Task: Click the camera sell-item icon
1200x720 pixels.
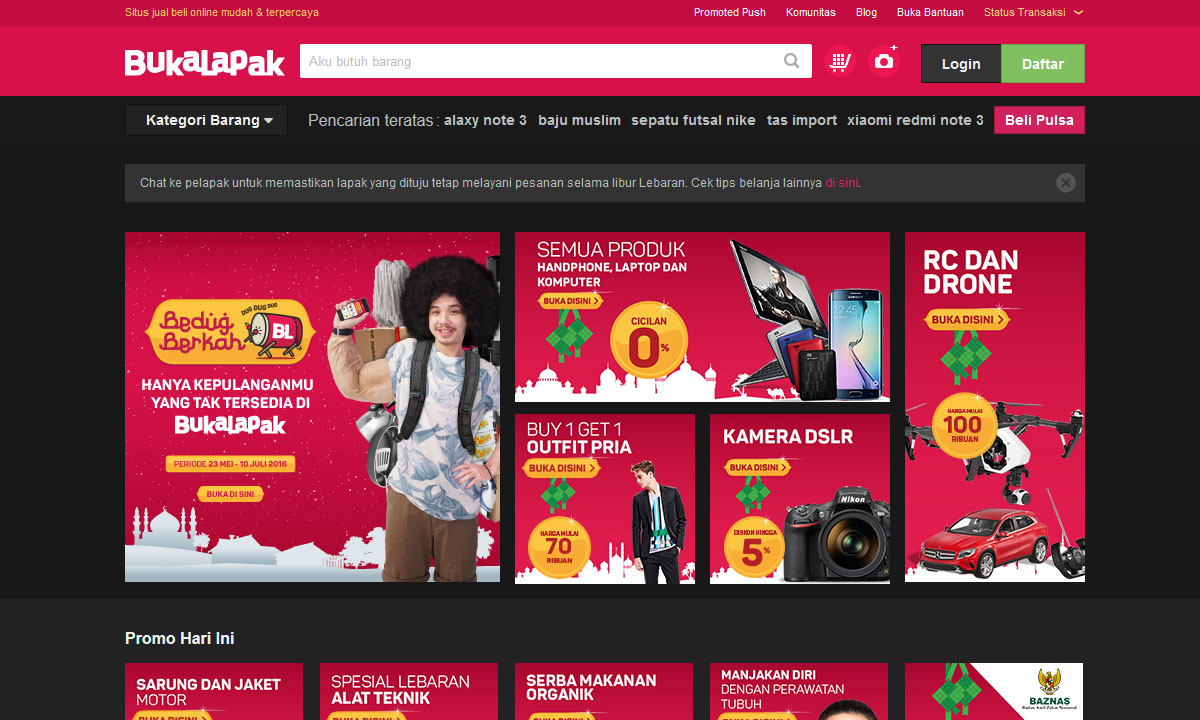Action: point(884,62)
